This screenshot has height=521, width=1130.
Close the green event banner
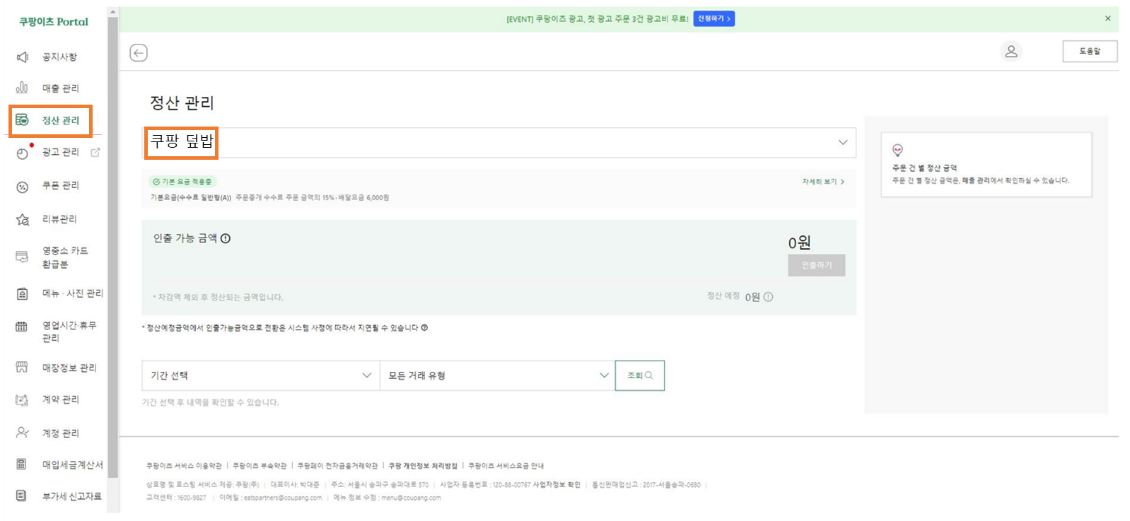(x=1108, y=18)
